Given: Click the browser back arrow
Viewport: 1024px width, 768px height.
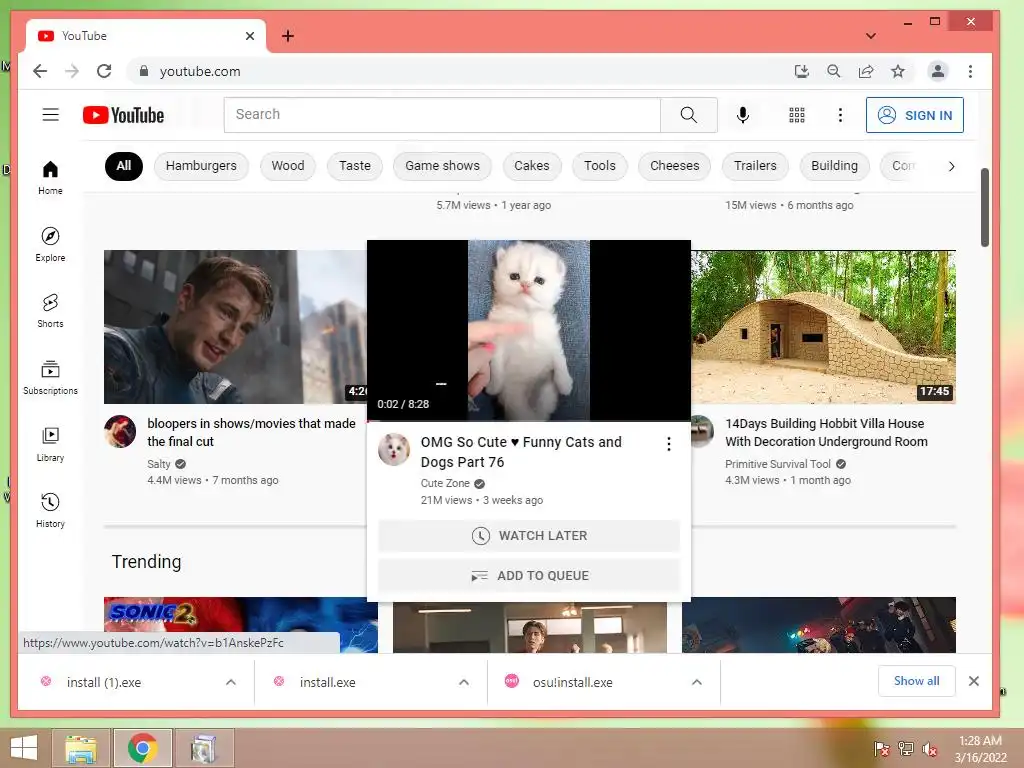Looking at the screenshot, I should (40, 71).
